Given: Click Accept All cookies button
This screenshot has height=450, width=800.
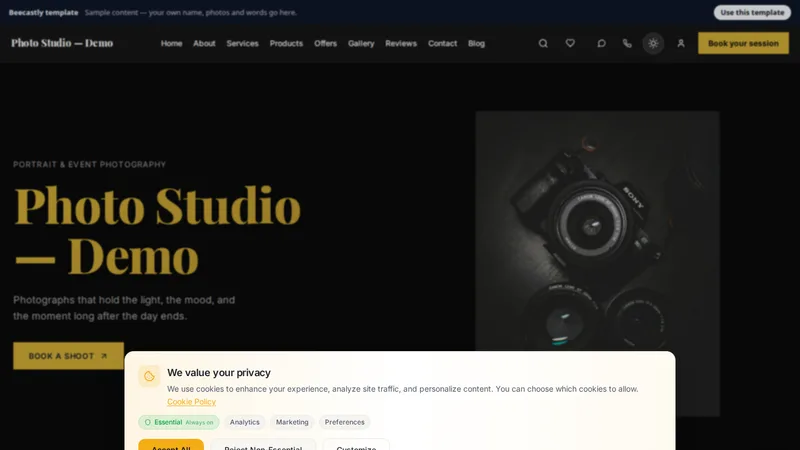Looking at the screenshot, I should pyautogui.click(x=171, y=445).
